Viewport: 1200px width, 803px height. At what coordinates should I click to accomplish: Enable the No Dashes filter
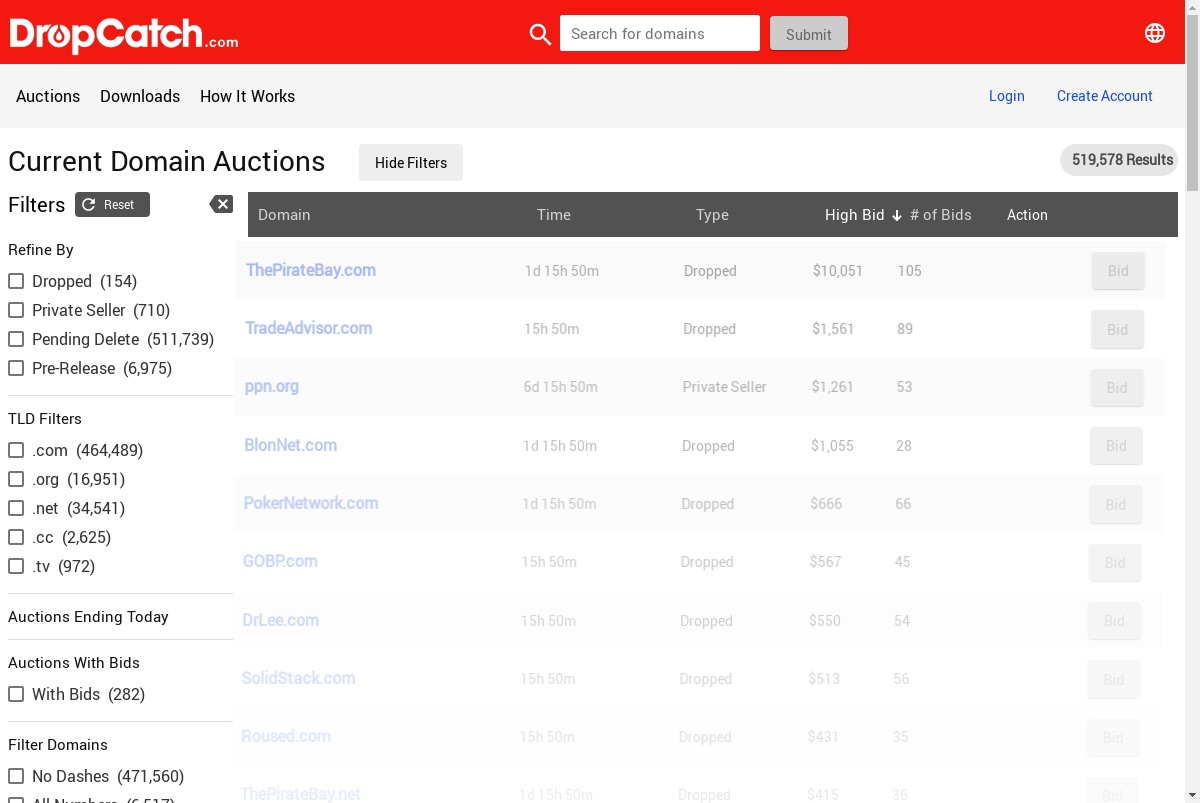tap(16, 776)
